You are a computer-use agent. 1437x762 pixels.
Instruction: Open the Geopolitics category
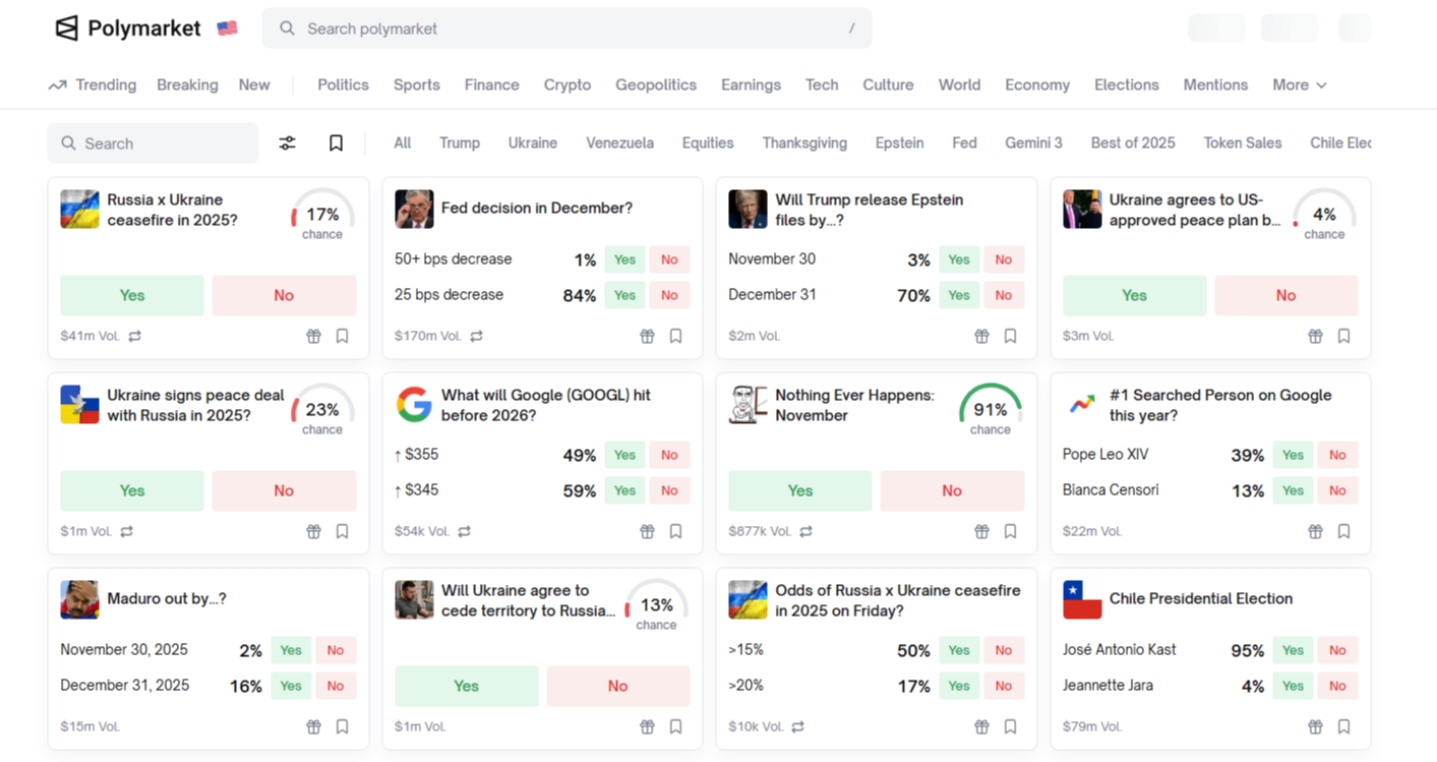656,85
